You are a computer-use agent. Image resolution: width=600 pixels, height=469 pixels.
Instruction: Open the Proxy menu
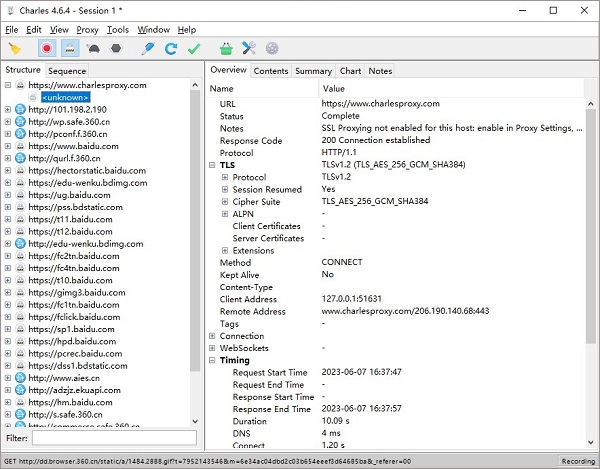(88, 30)
